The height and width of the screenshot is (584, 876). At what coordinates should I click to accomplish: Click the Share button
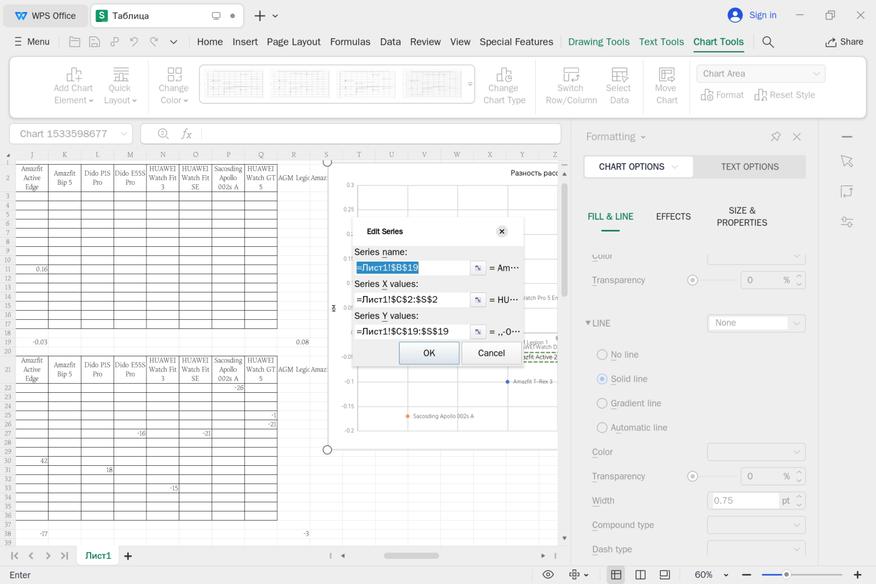844,42
